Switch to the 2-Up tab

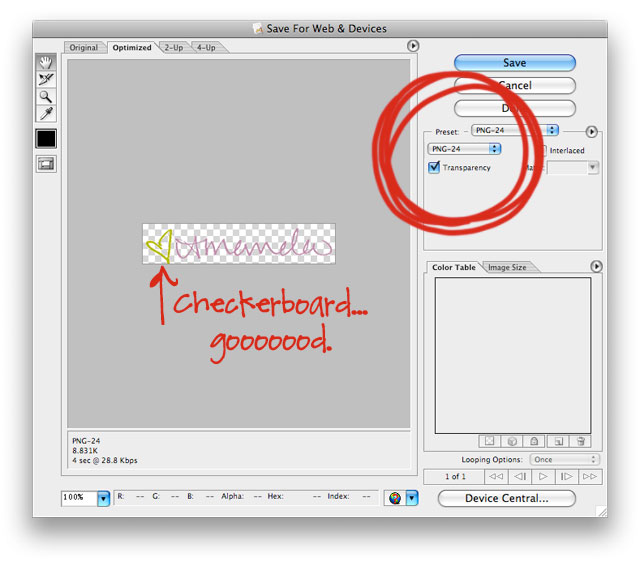174,48
